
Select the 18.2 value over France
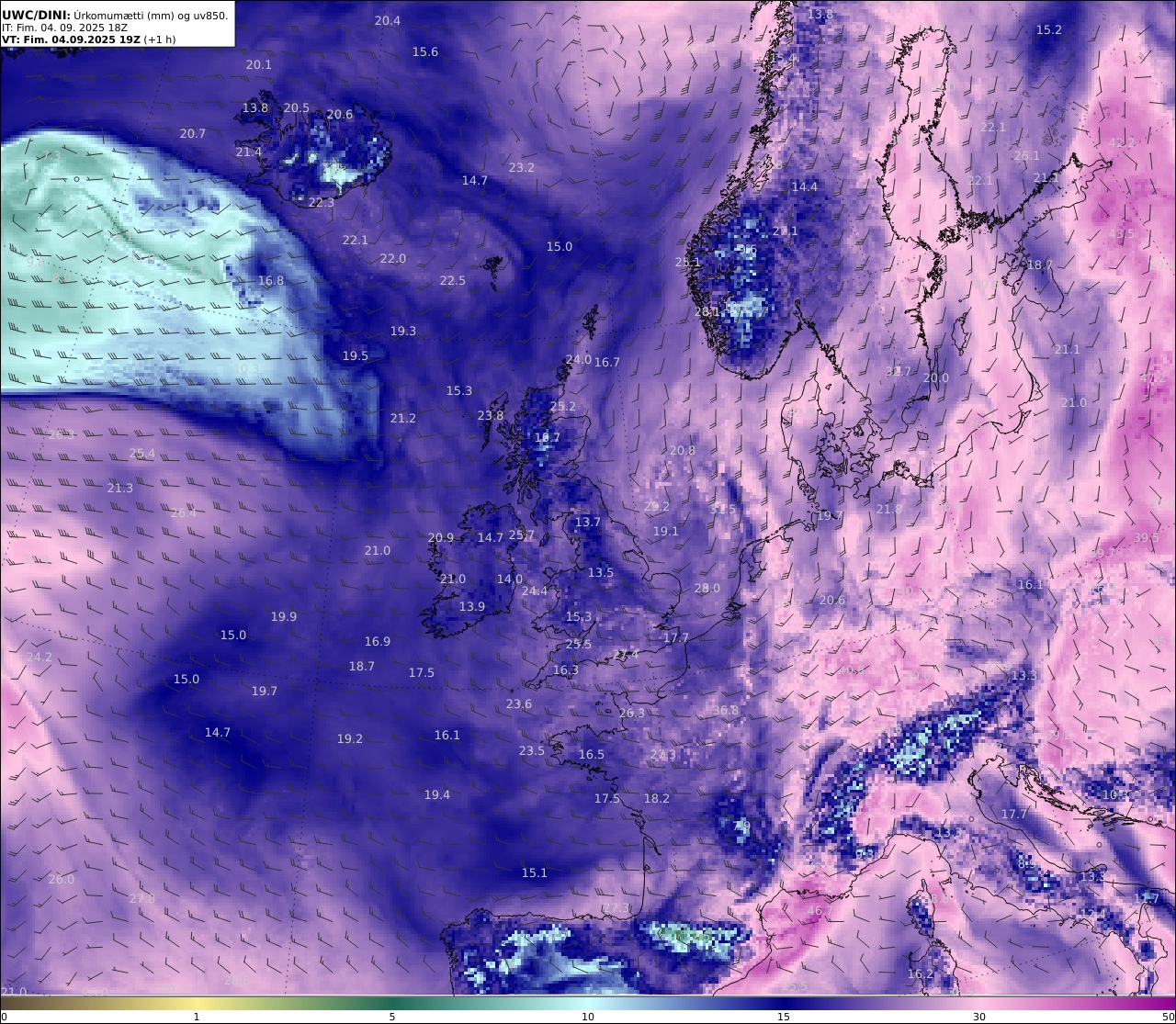(657, 798)
